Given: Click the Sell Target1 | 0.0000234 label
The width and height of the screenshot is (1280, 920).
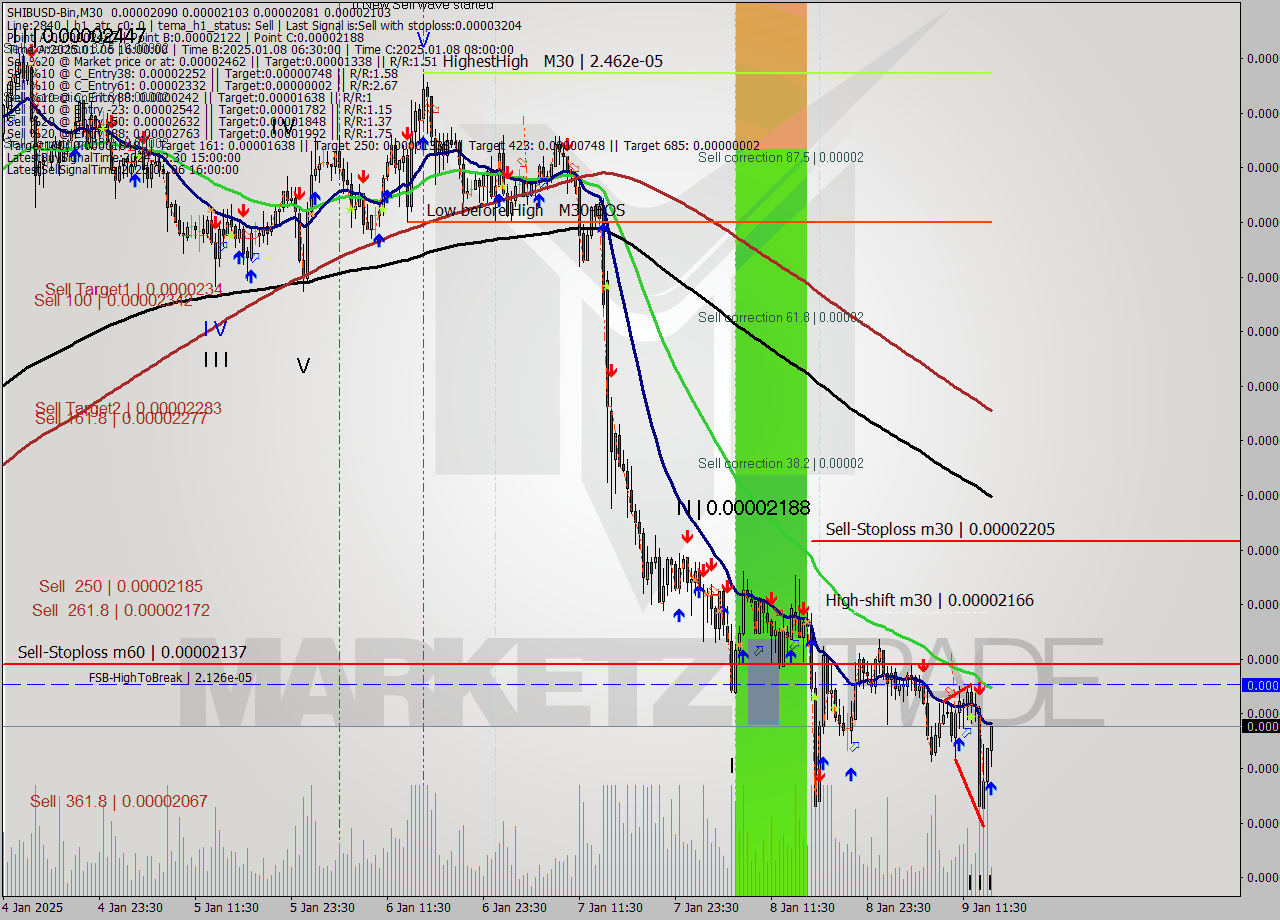Looking at the screenshot, I should [x=134, y=290].
